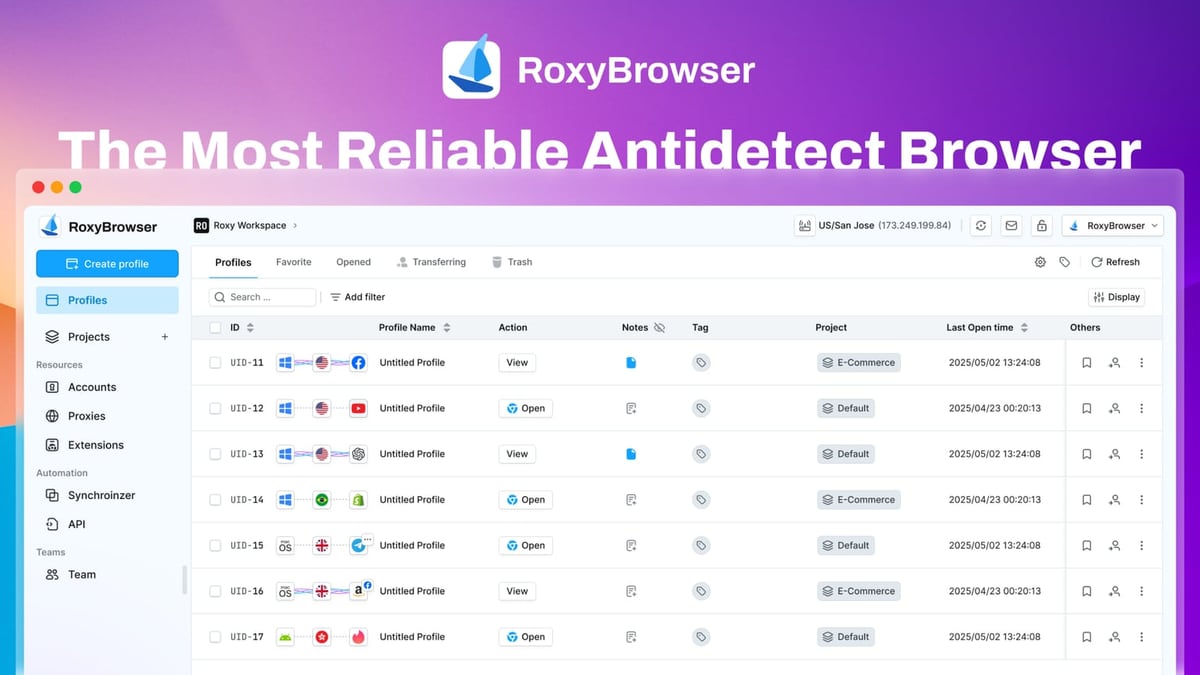
Task: Open more options menu for UID-13
Action: (1142, 454)
